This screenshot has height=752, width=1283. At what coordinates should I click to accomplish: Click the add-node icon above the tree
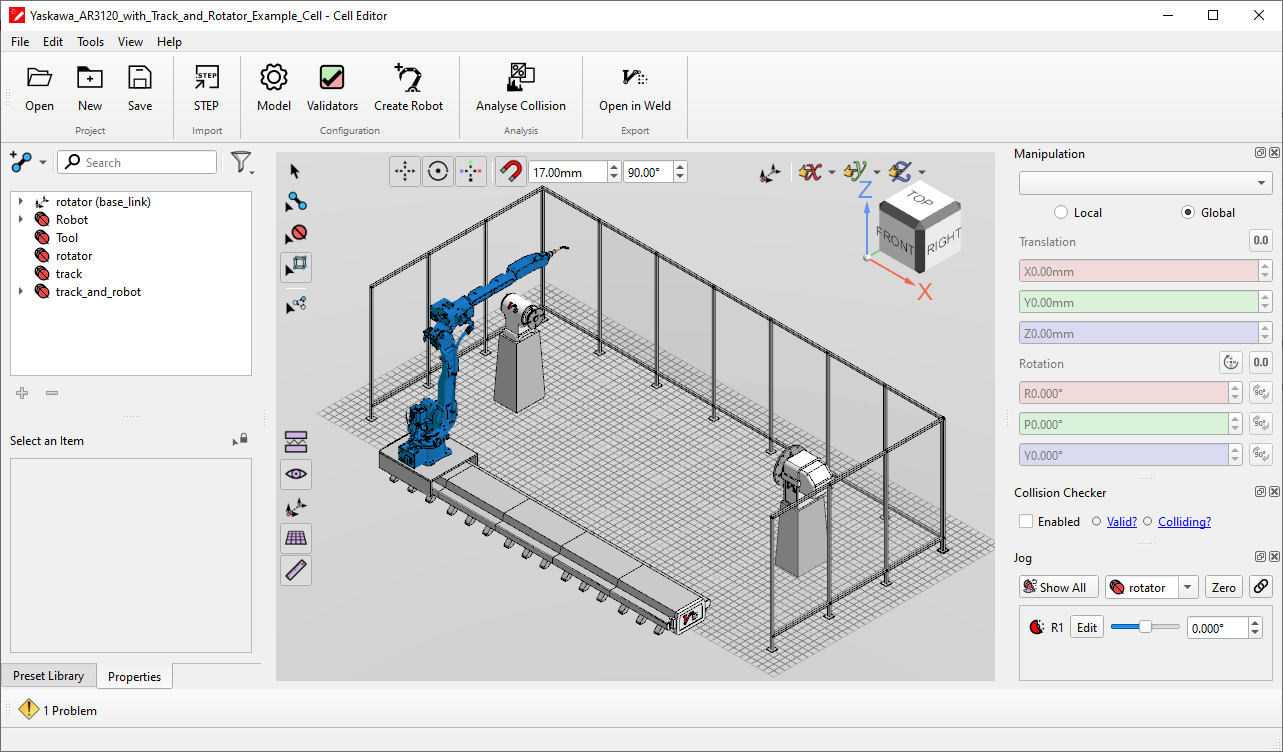[x=21, y=162]
